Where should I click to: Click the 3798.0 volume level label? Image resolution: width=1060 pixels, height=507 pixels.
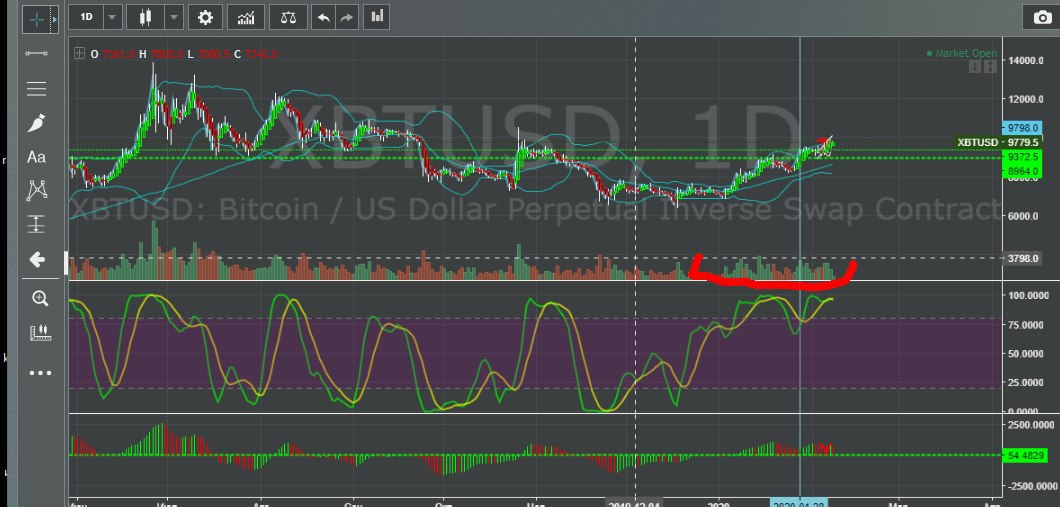coord(1023,258)
